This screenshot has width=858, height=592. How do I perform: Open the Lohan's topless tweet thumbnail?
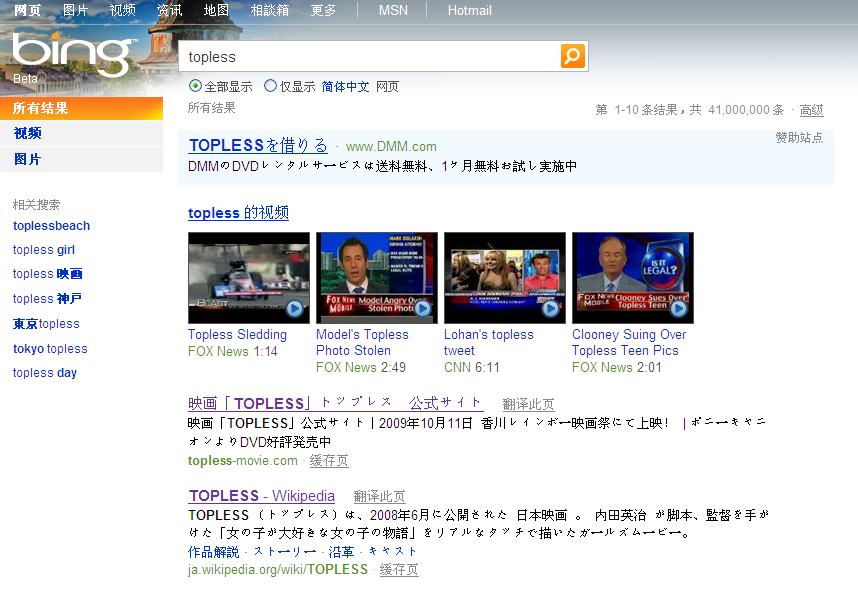(x=505, y=278)
